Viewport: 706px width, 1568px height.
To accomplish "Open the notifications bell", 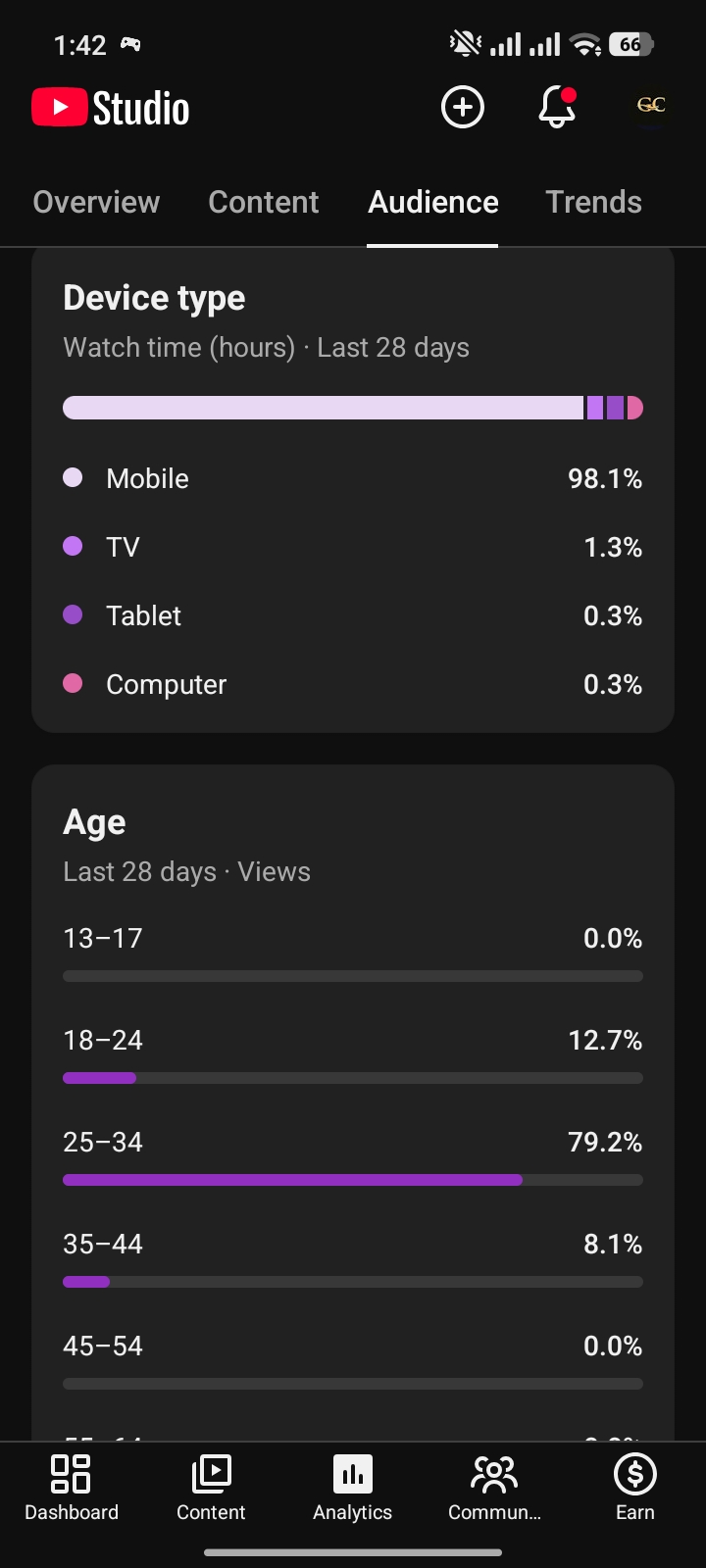I will point(557,107).
